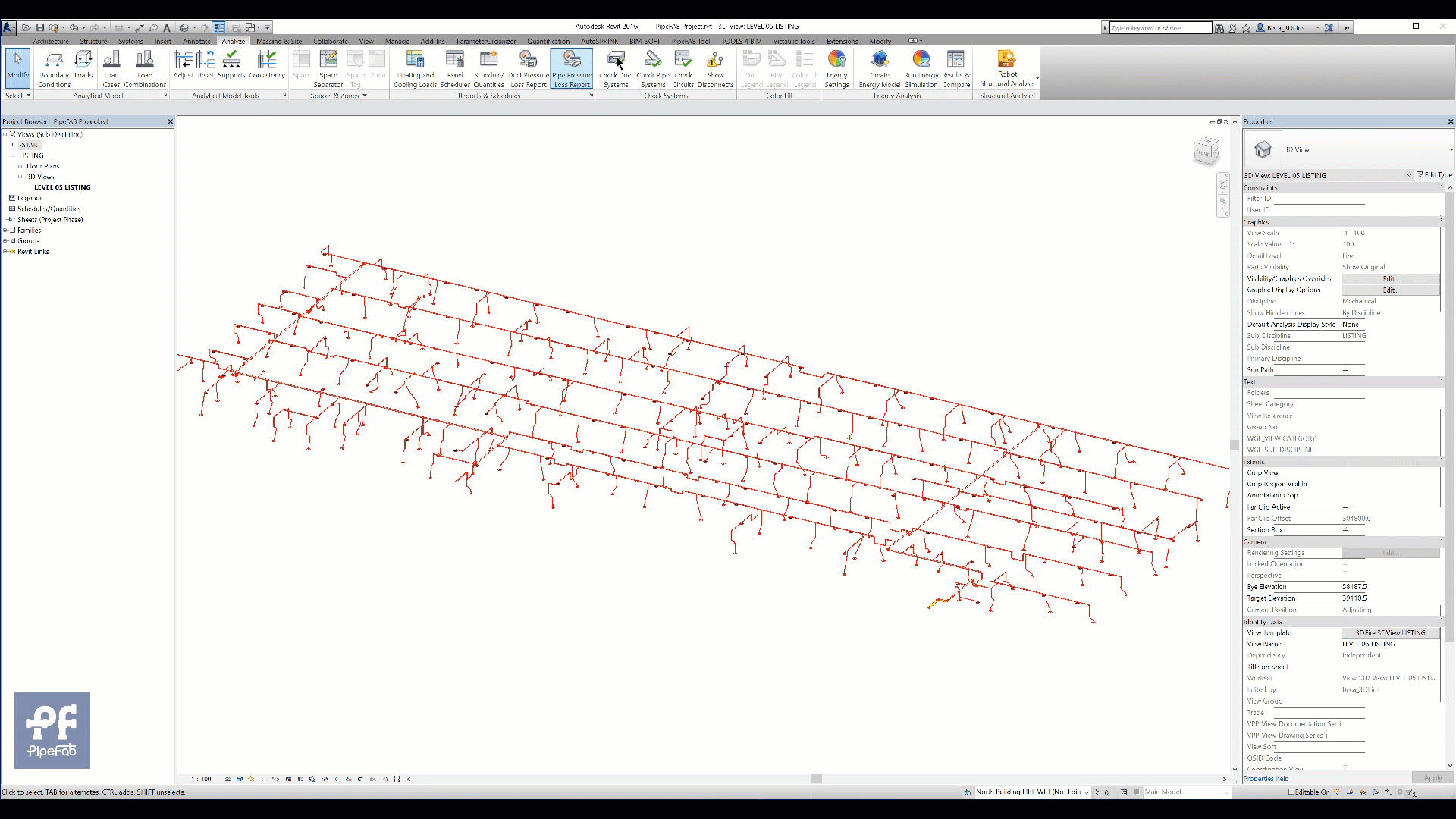Image resolution: width=1456 pixels, height=819 pixels.
Task: Toggle the Section Box checkbox in properties
Action: coord(1345,529)
